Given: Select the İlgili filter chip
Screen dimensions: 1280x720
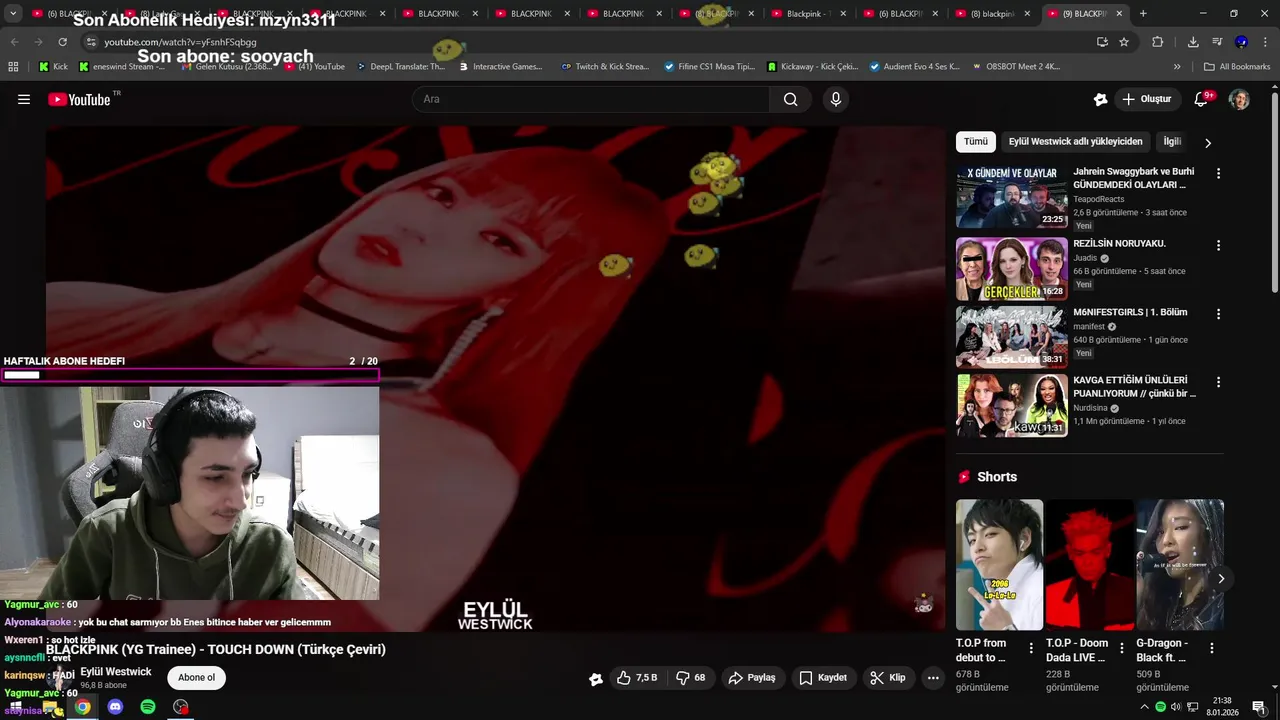Looking at the screenshot, I should pos(1172,142).
